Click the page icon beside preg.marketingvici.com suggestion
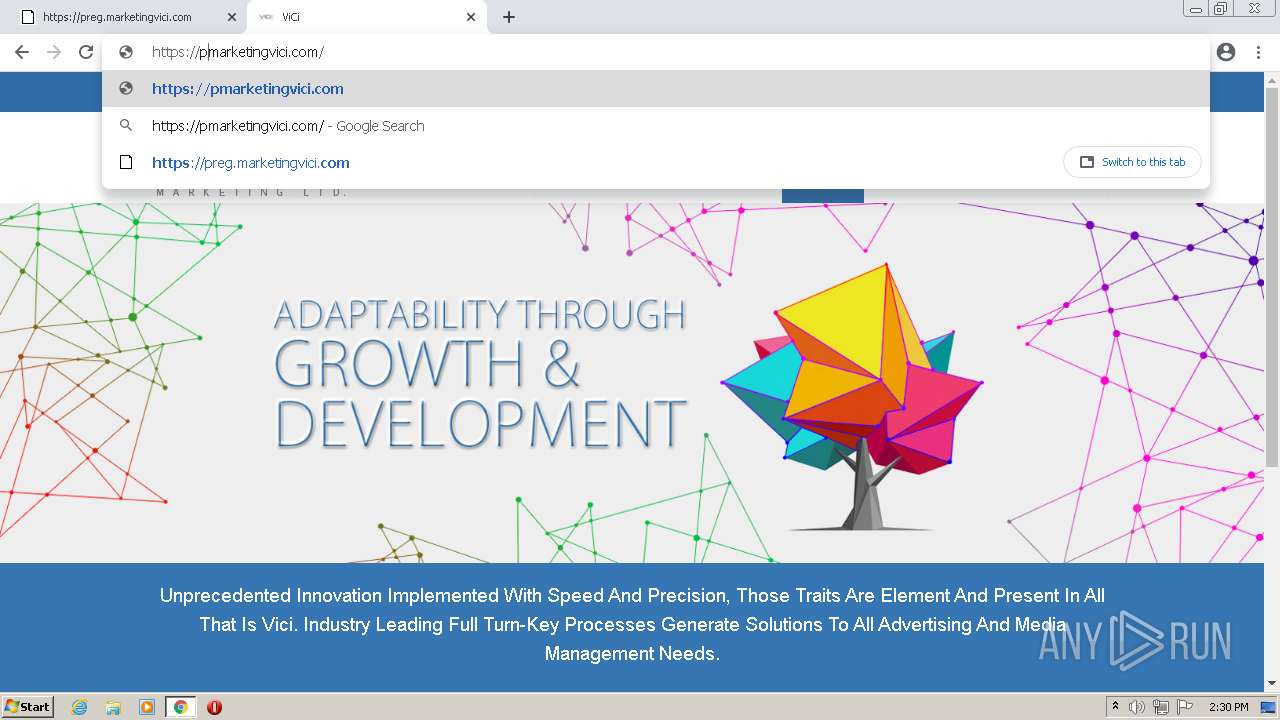Image resolution: width=1280 pixels, height=720 pixels. point(126,162)
